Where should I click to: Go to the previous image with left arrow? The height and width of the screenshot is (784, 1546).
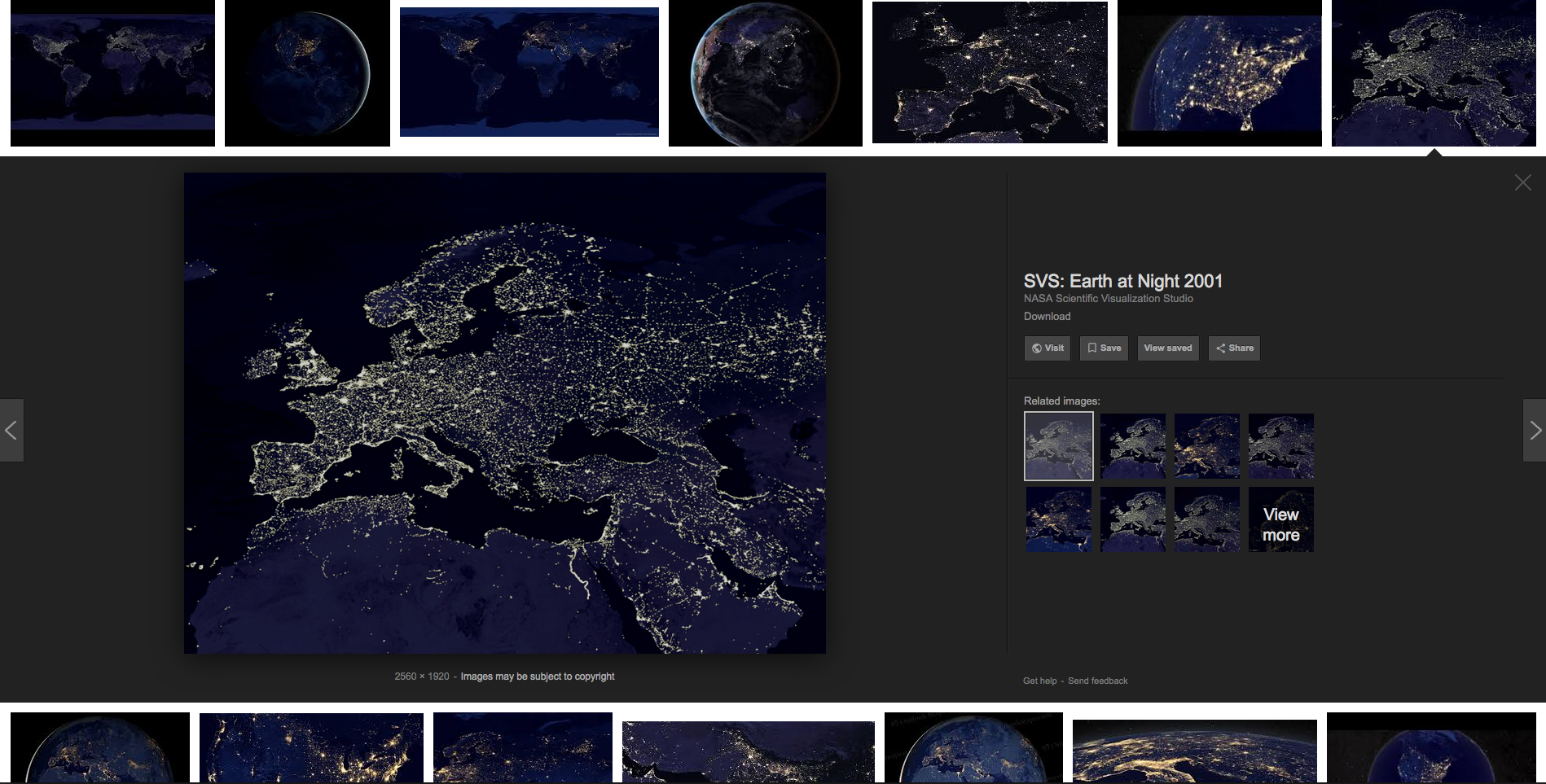tap(11, 430)
